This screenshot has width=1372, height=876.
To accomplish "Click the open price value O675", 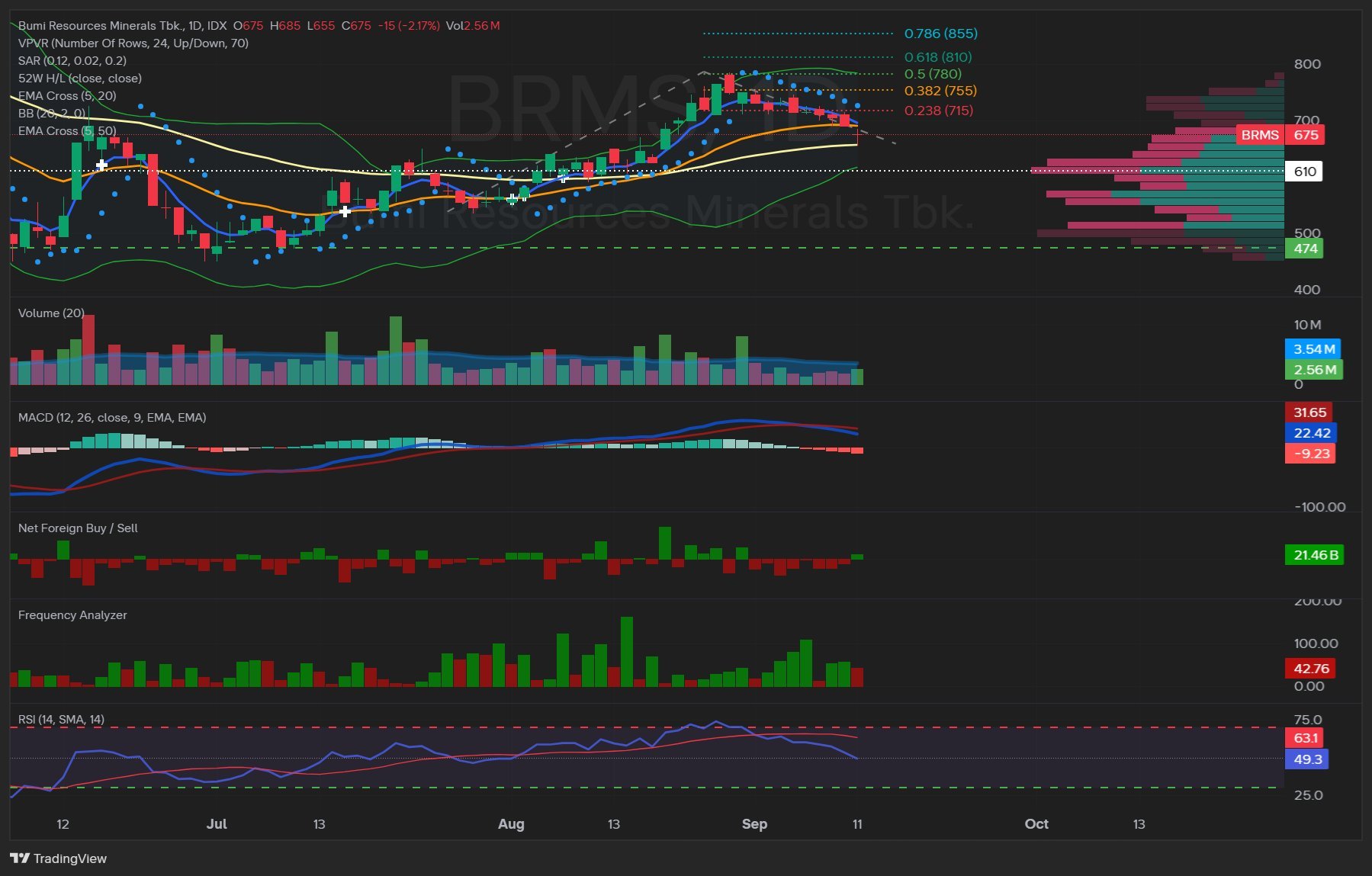I will 248,26.
